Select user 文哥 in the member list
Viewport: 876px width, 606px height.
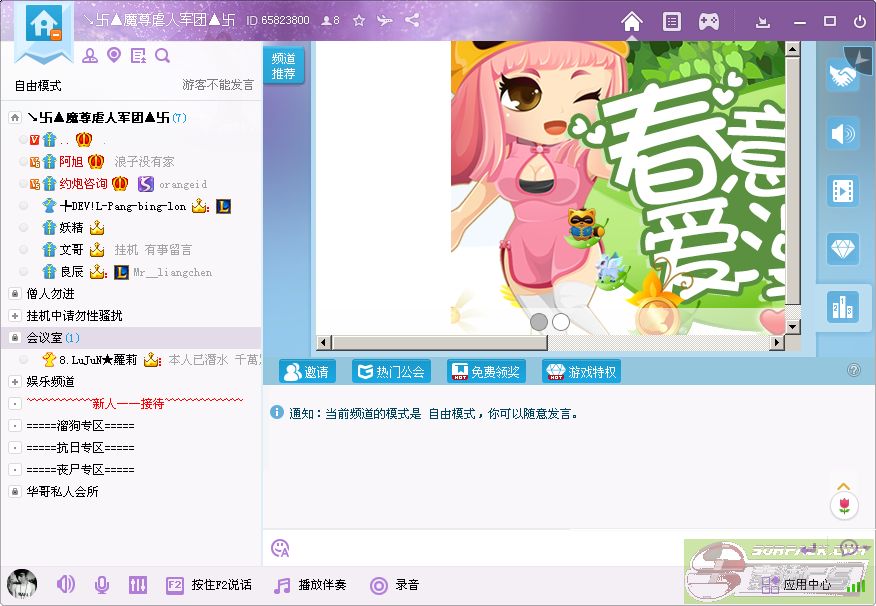(71, 250)
